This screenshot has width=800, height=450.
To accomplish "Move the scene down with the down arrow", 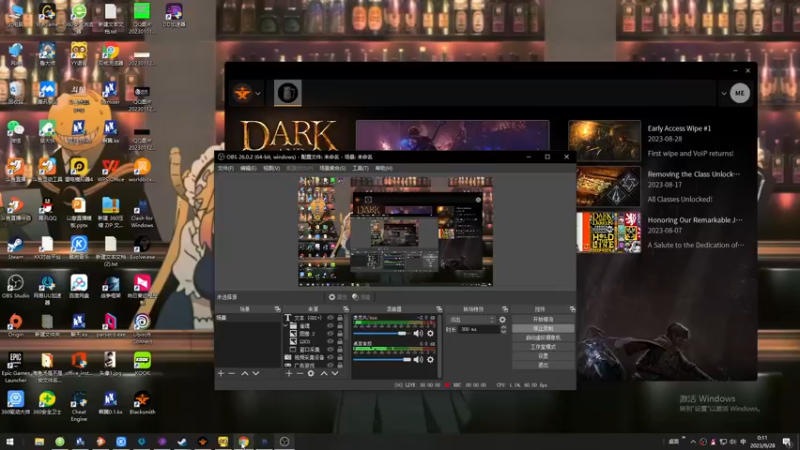I will (256, 373).
